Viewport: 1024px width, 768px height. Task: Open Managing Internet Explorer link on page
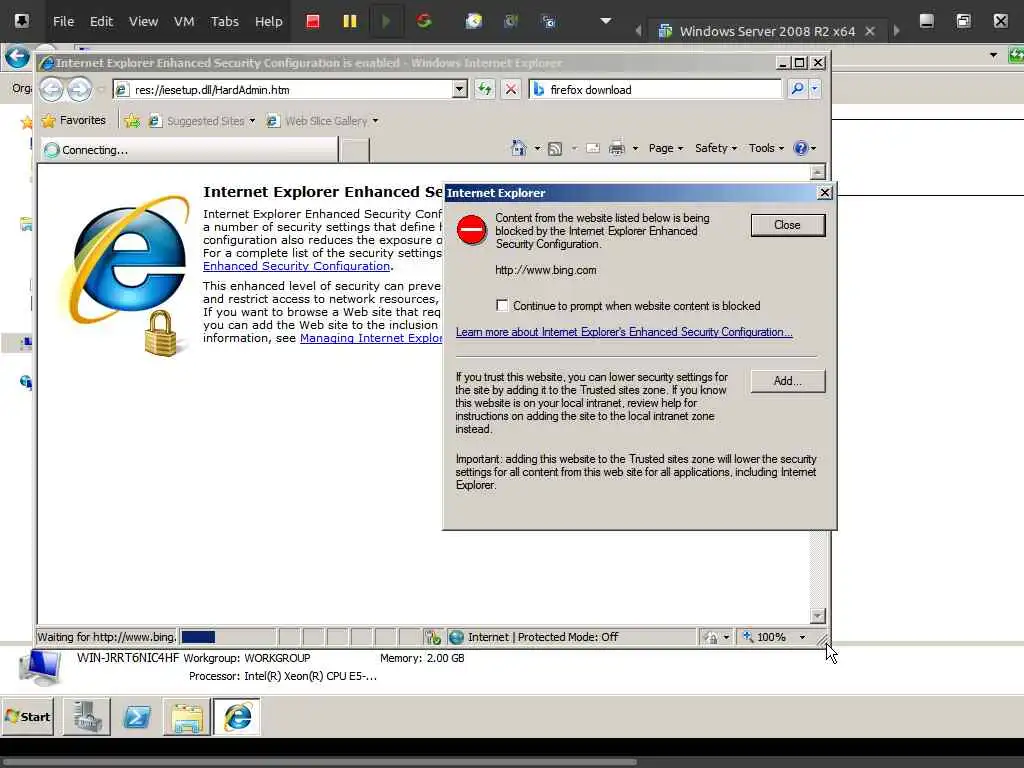pyautogui.click(x=371, y=338)
